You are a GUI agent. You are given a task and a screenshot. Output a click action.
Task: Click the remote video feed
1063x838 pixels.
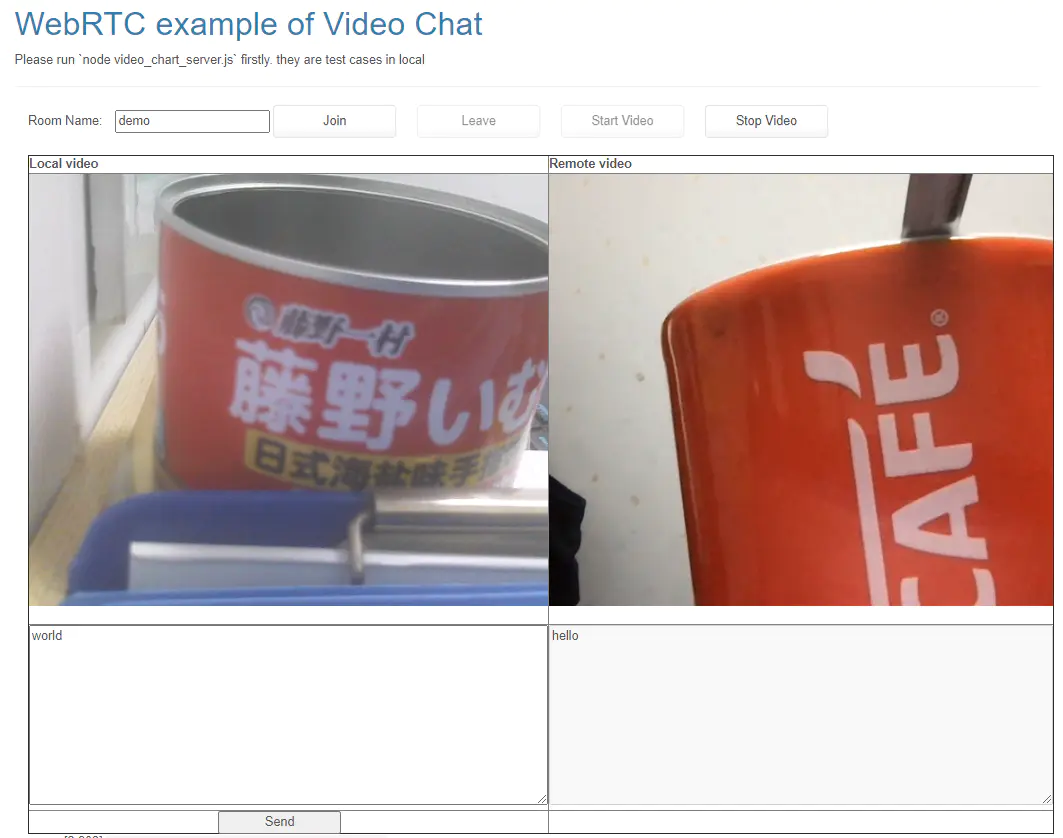801,390
